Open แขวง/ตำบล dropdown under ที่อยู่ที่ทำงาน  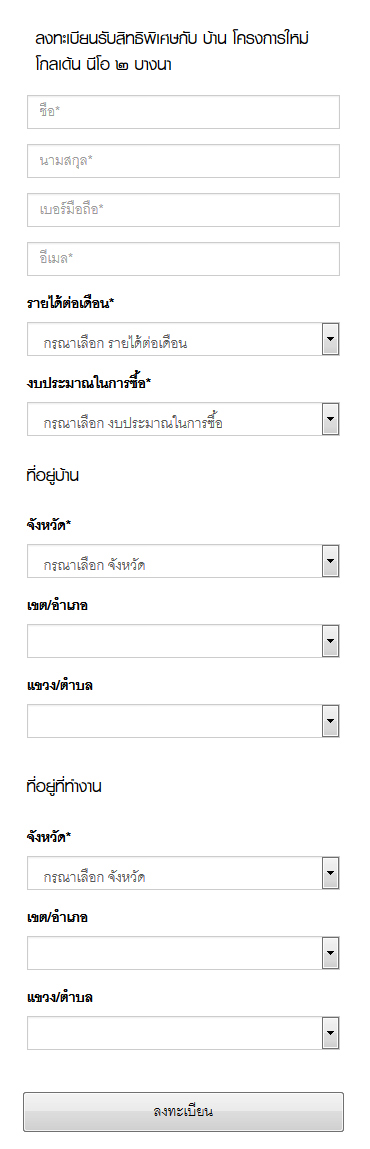pos(183,1033)
